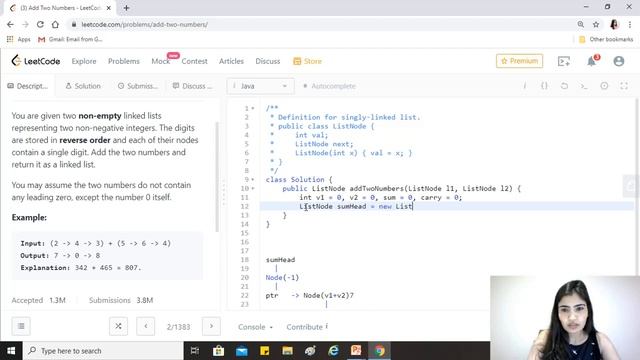
Task: Open the problem list icon at bottom left
Action: (x=21, y=326)
